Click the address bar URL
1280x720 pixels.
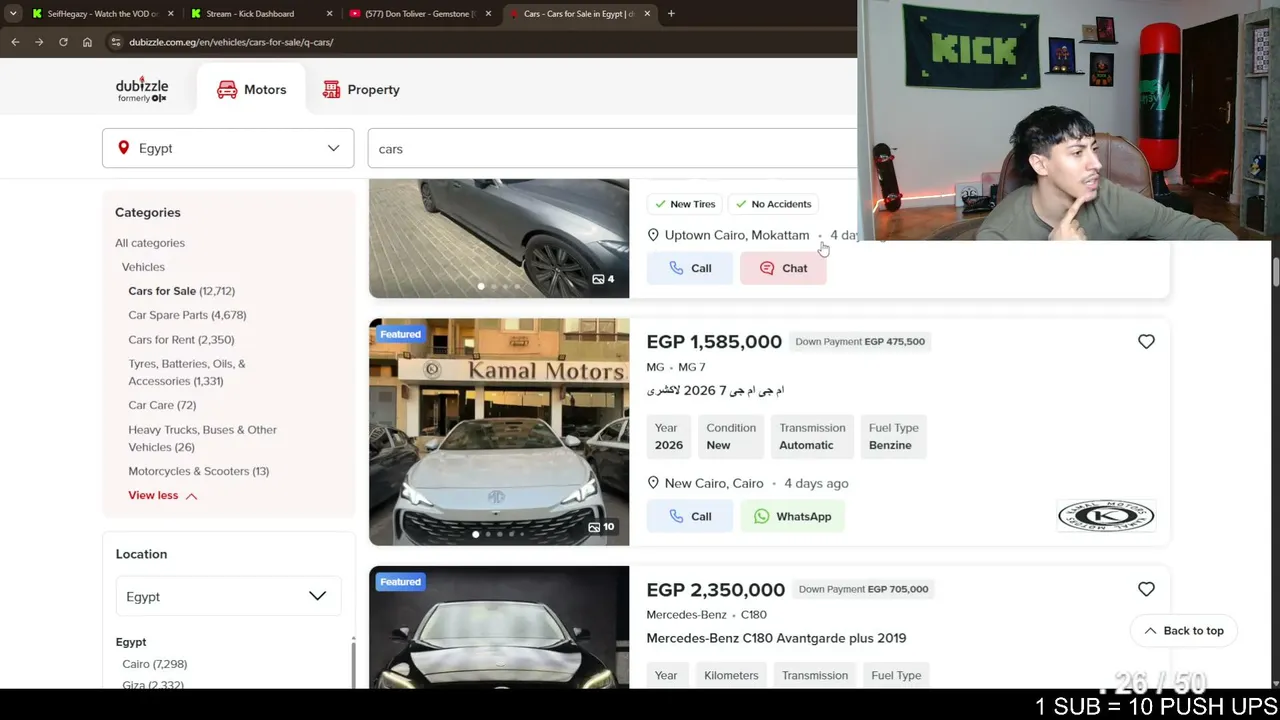click(x=231, y=42)
